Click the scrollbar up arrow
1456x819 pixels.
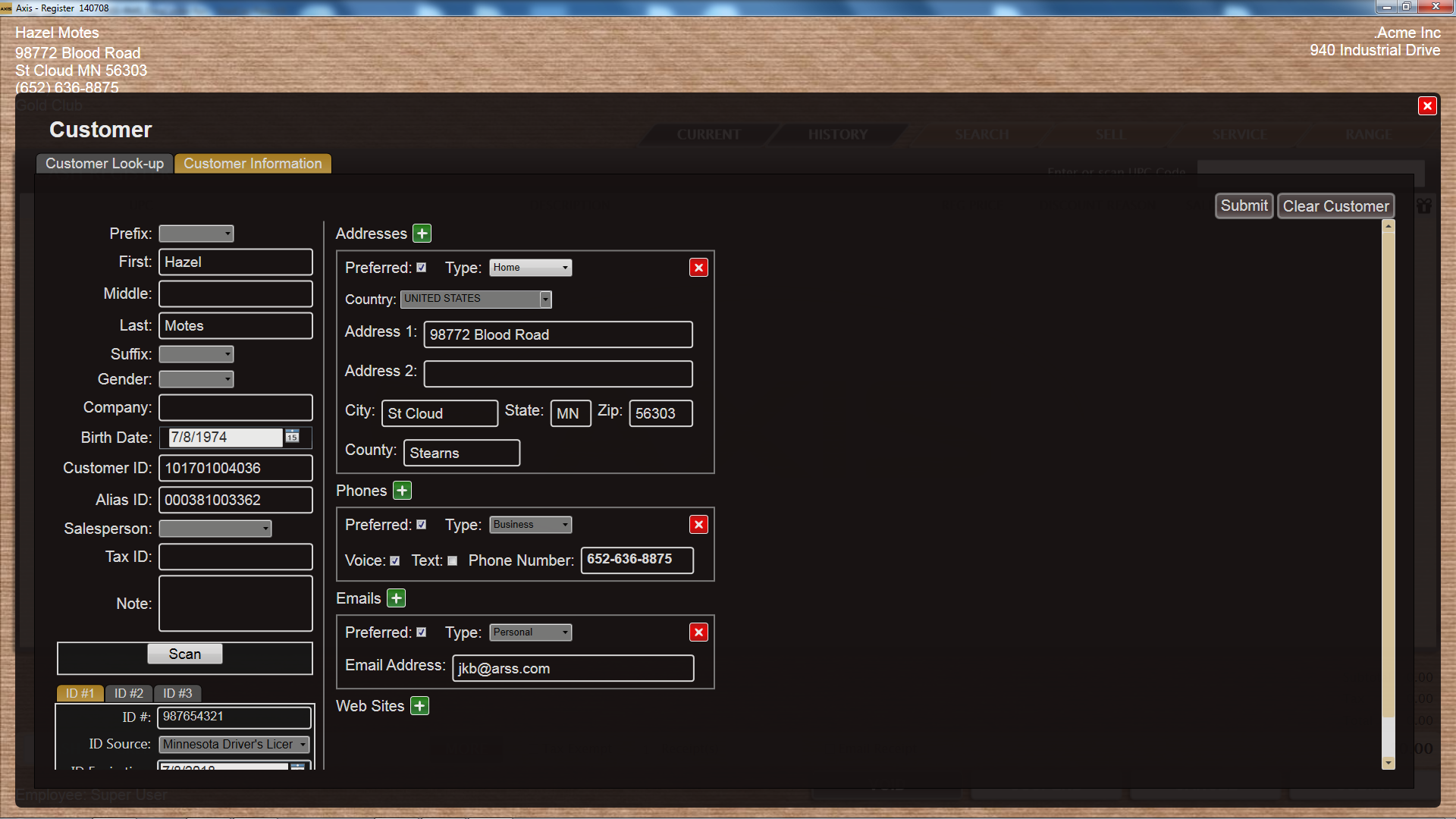click(1389, 226)
